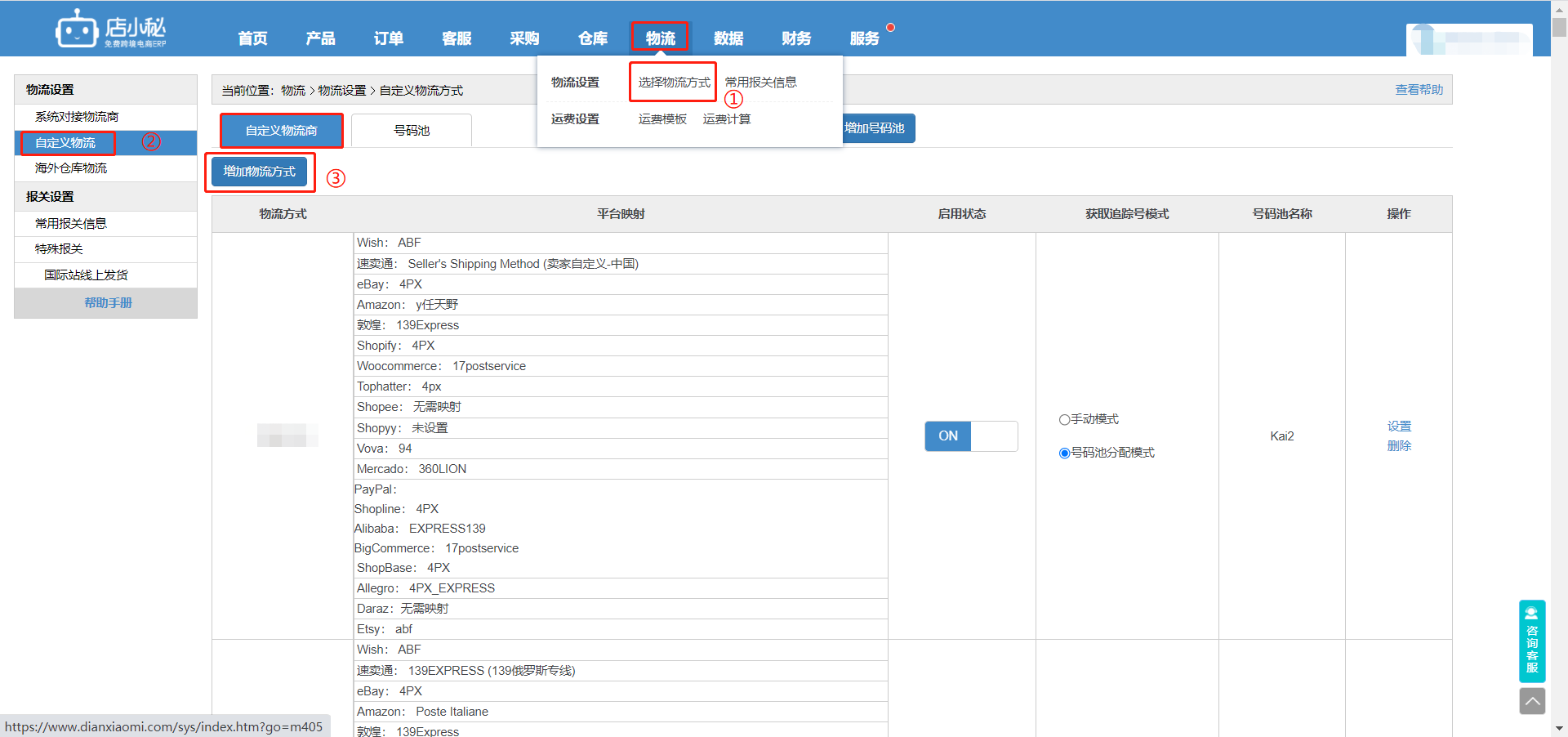Click 增加号码池 button
Screen dimensions: 1568x737
pyautogui.click(x=875, y=128)
